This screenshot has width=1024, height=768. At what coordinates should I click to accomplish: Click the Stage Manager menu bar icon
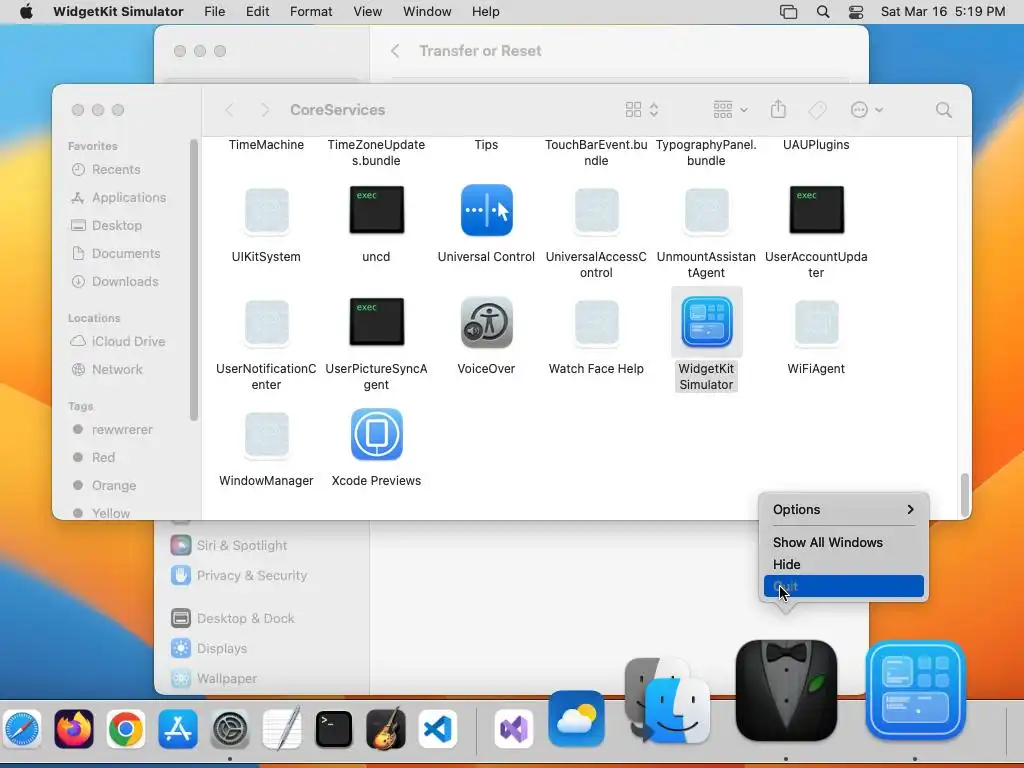(788, 12)
